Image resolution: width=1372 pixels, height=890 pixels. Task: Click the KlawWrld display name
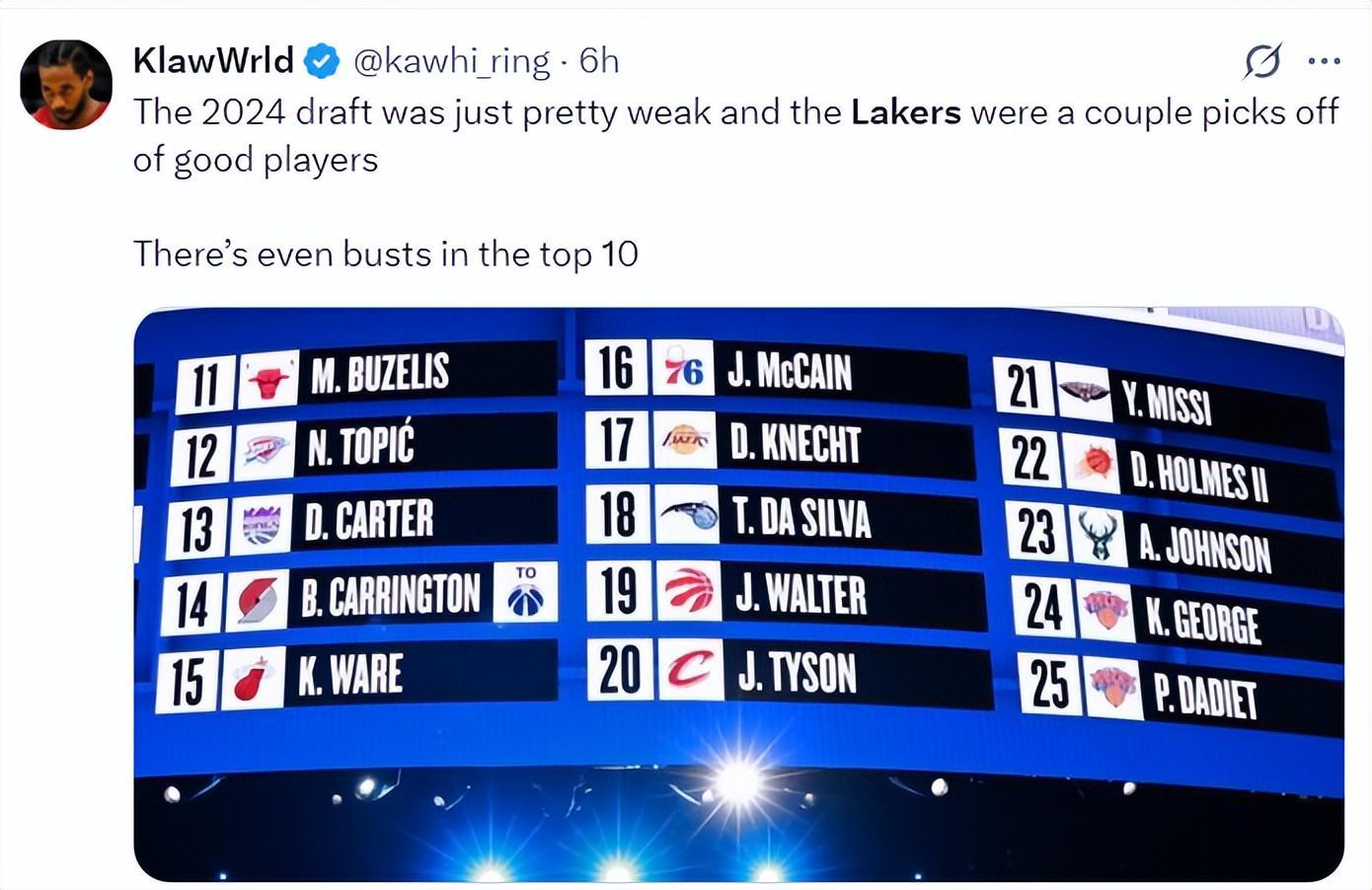tap(213, 60)
